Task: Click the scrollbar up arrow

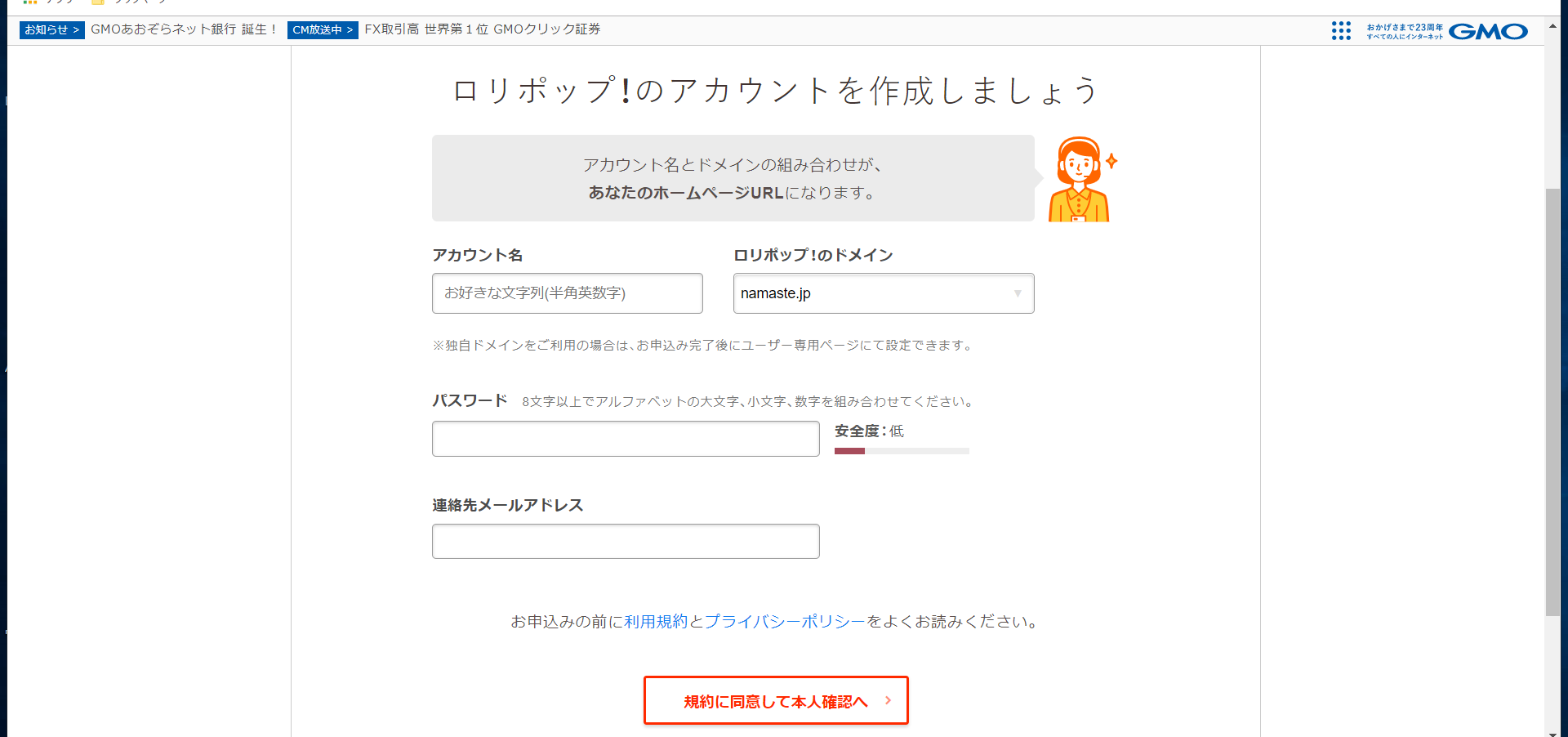Action: [1552, 25]
